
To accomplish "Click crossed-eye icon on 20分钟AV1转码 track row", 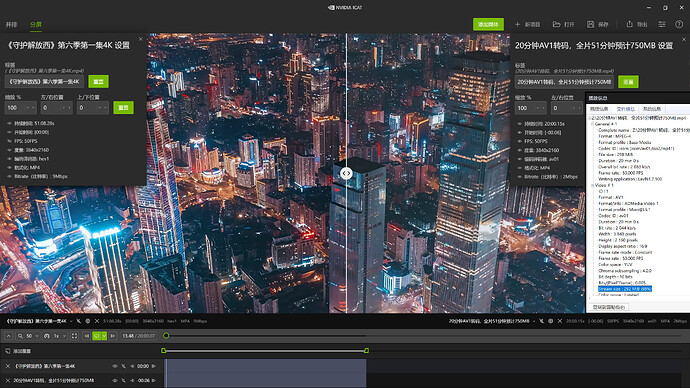I will (x=123, y=381).
